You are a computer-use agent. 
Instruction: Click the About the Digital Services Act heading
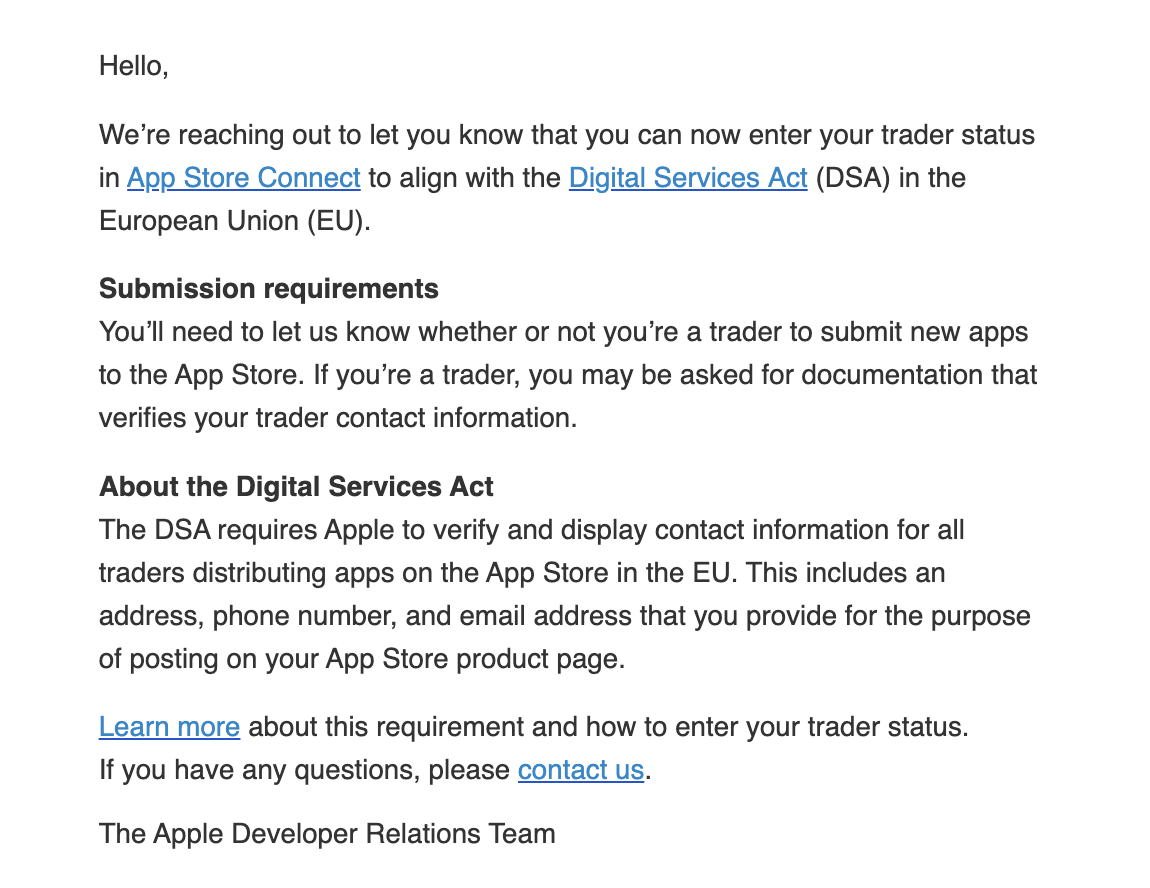(x=296, y=487)
